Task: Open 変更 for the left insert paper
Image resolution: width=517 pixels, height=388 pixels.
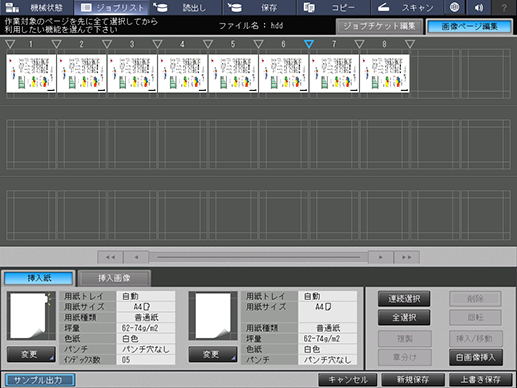Action: (31, 354)
